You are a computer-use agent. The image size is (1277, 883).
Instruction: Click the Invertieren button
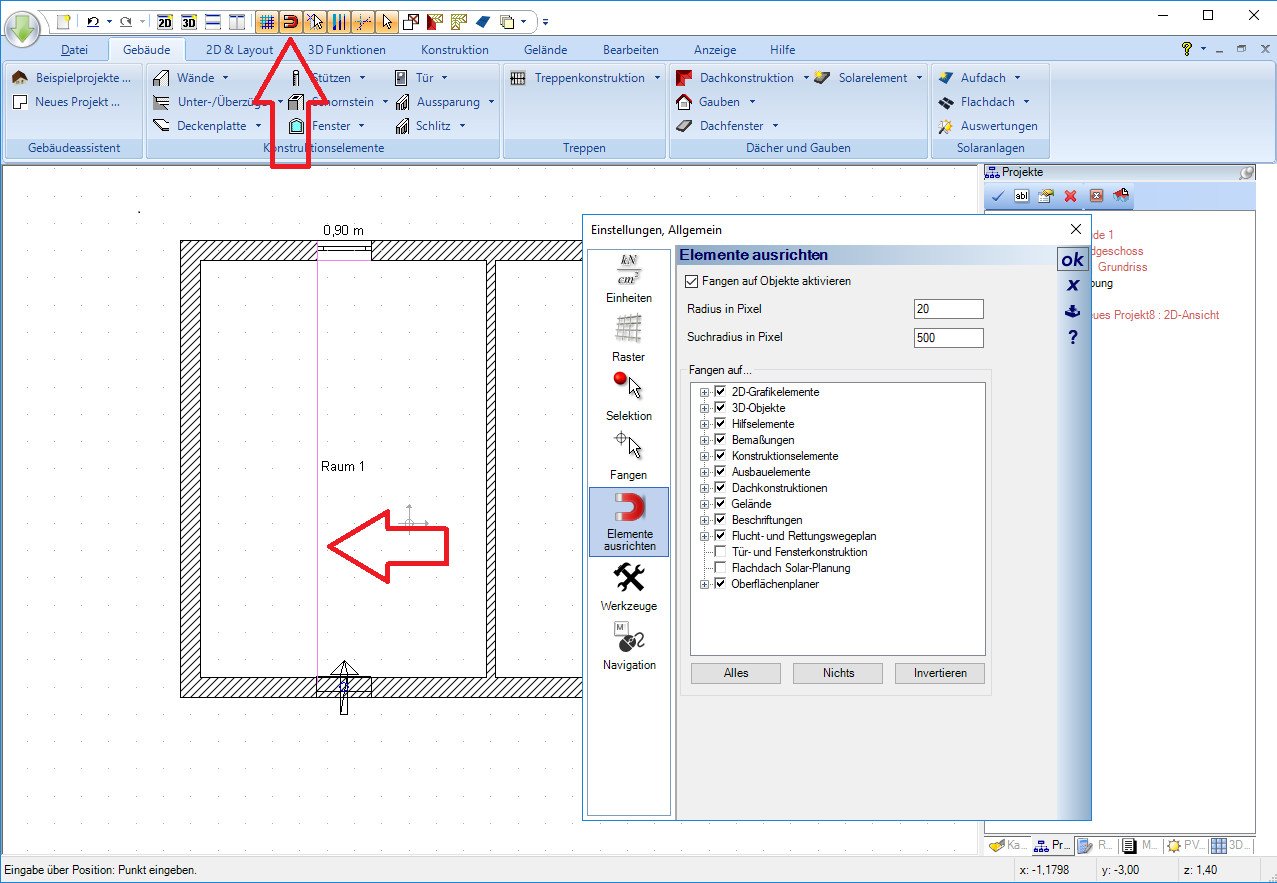click(x=939, y=673)
